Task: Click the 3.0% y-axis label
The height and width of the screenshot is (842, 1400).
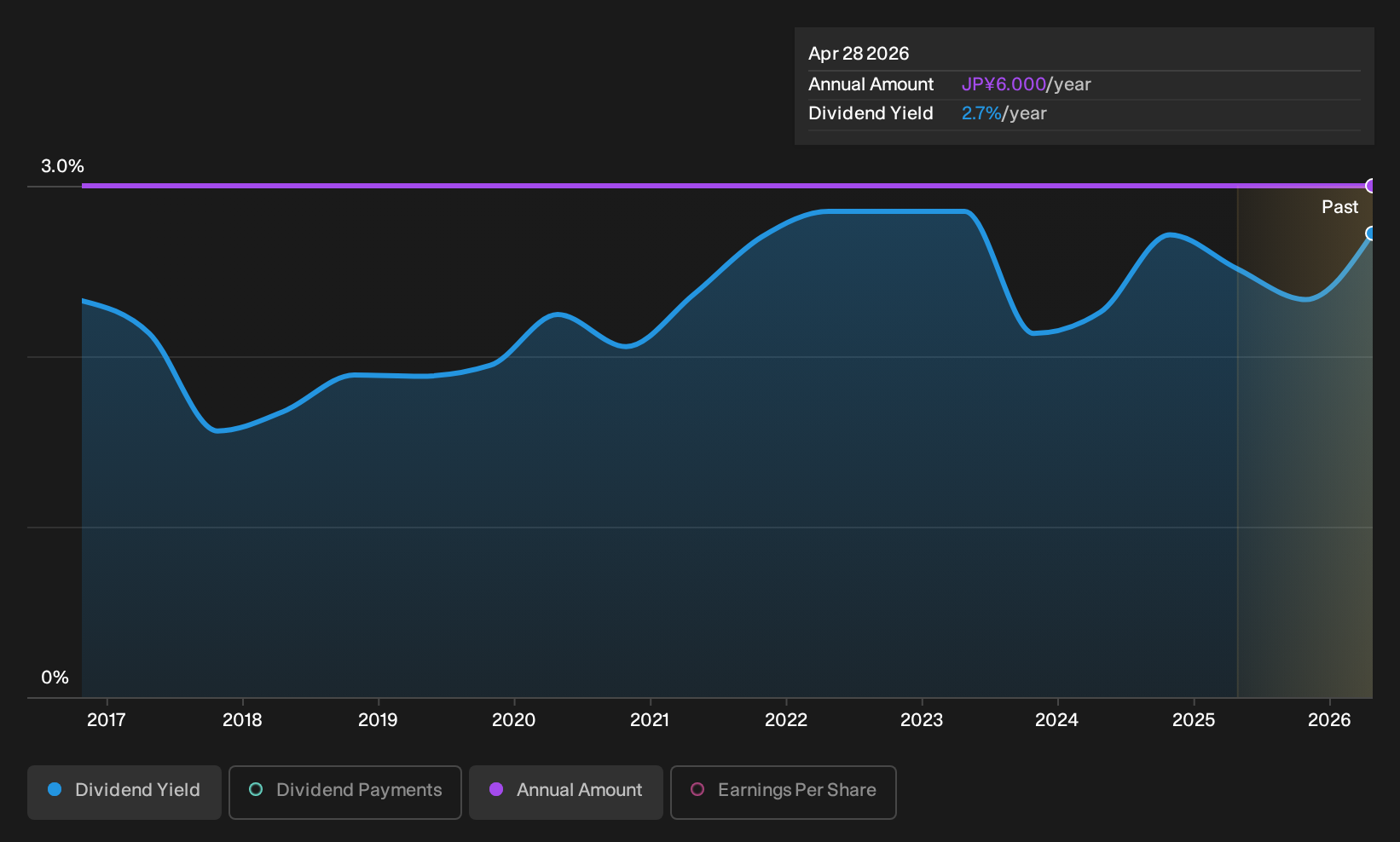Action: pos(62,166)
